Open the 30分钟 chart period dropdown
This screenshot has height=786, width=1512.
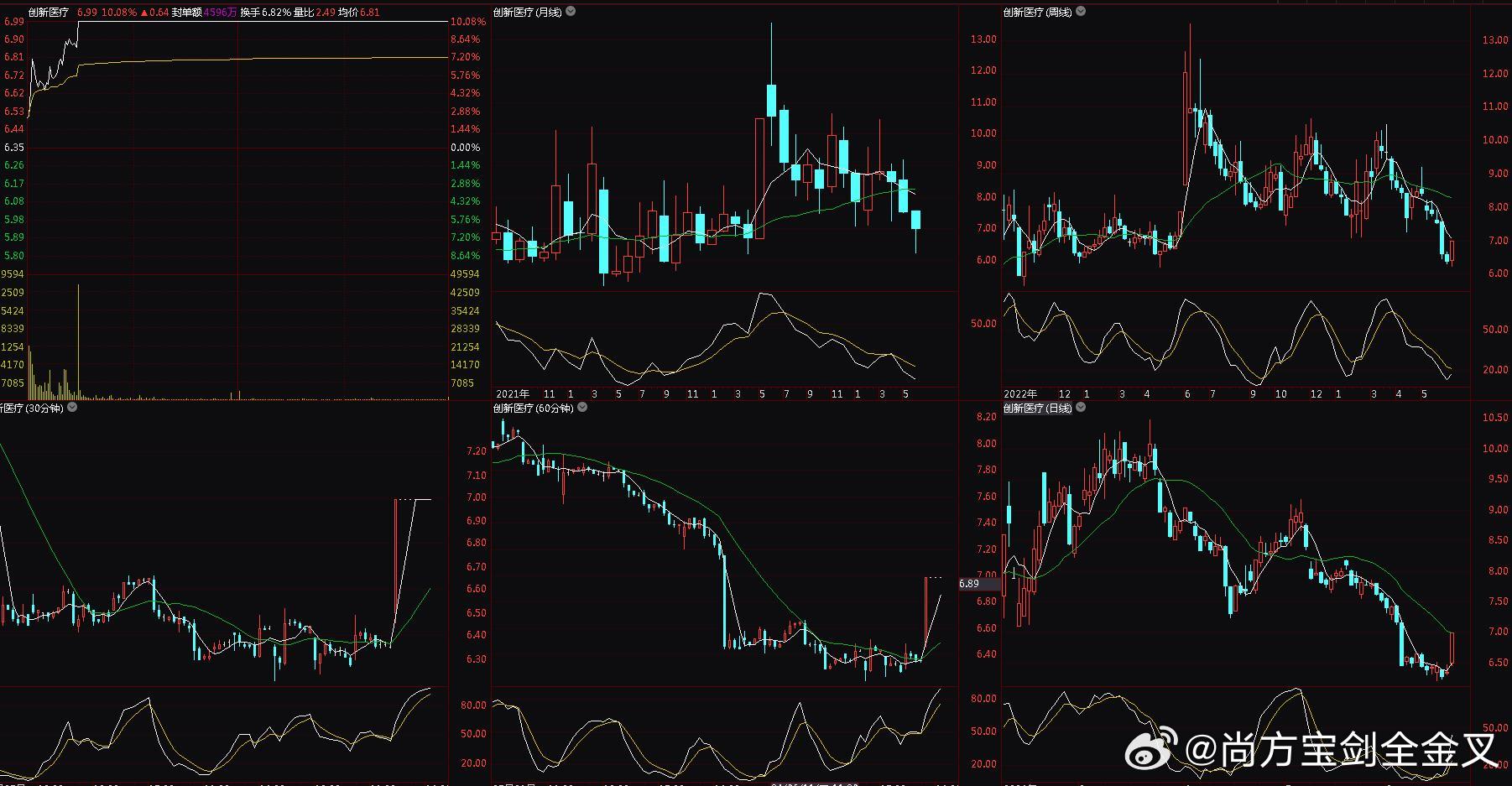(71, 408)
